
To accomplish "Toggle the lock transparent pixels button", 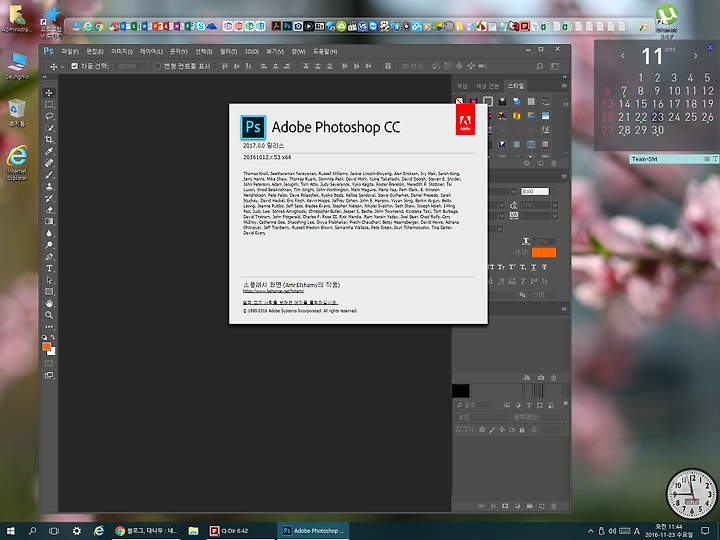I will tap(482, 430).
